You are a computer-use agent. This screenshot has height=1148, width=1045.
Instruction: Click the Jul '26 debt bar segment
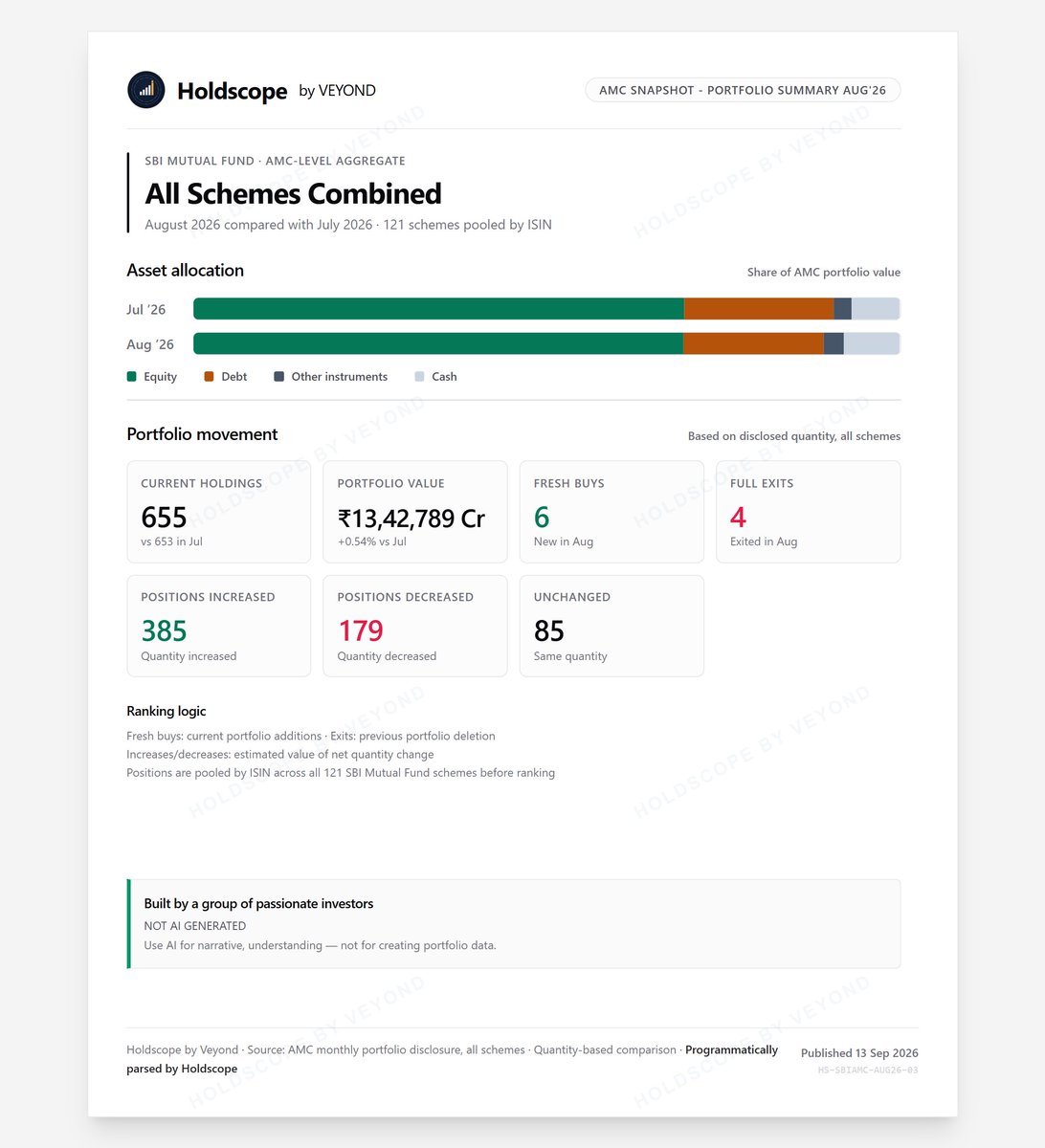(759, 308)
